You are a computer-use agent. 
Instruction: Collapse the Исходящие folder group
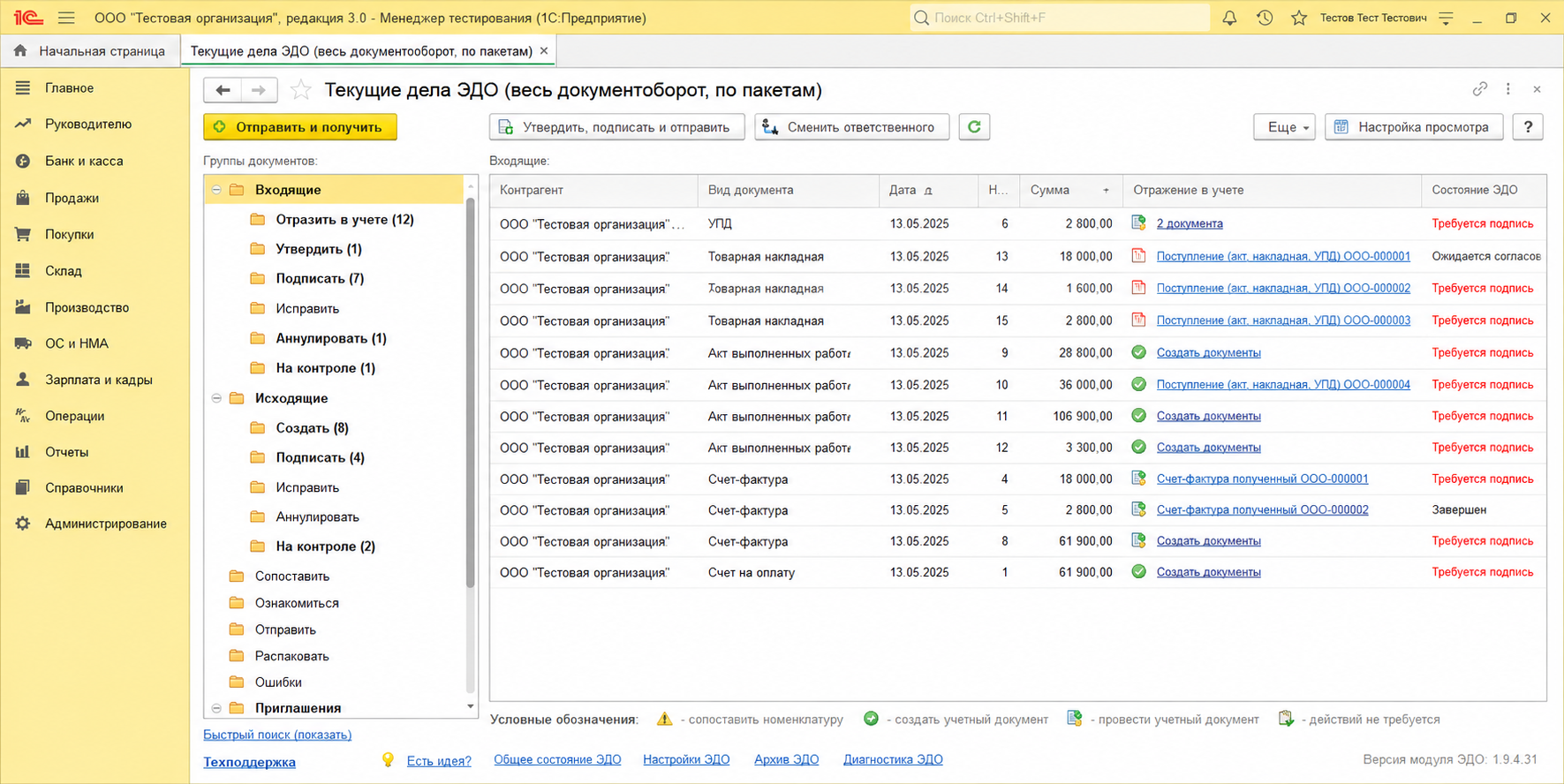click(x=216, y=398)
